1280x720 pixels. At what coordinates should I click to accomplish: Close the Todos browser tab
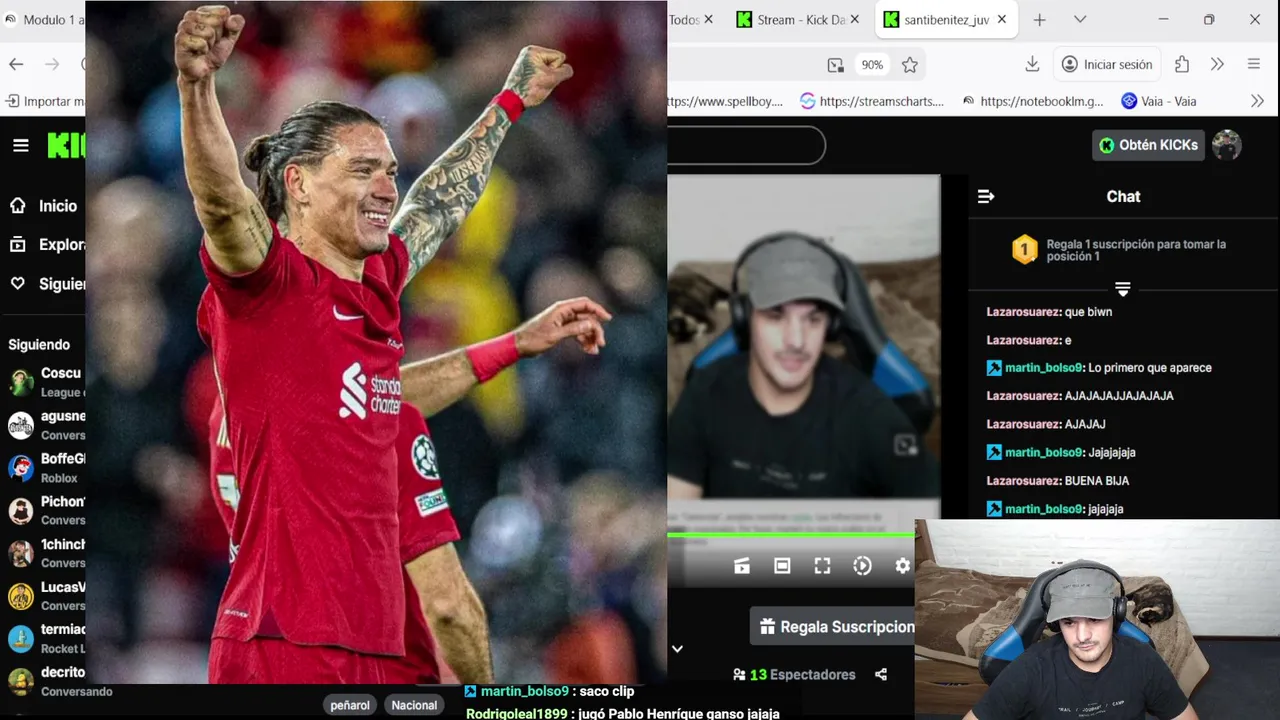coord(709,20)
